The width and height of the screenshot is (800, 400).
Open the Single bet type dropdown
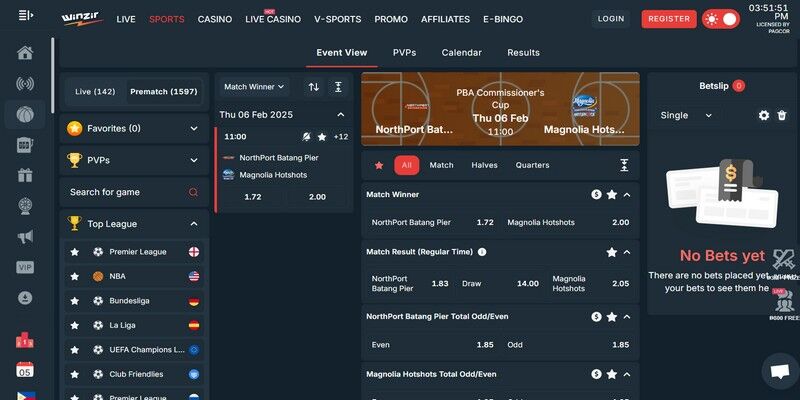coord(686,115)
